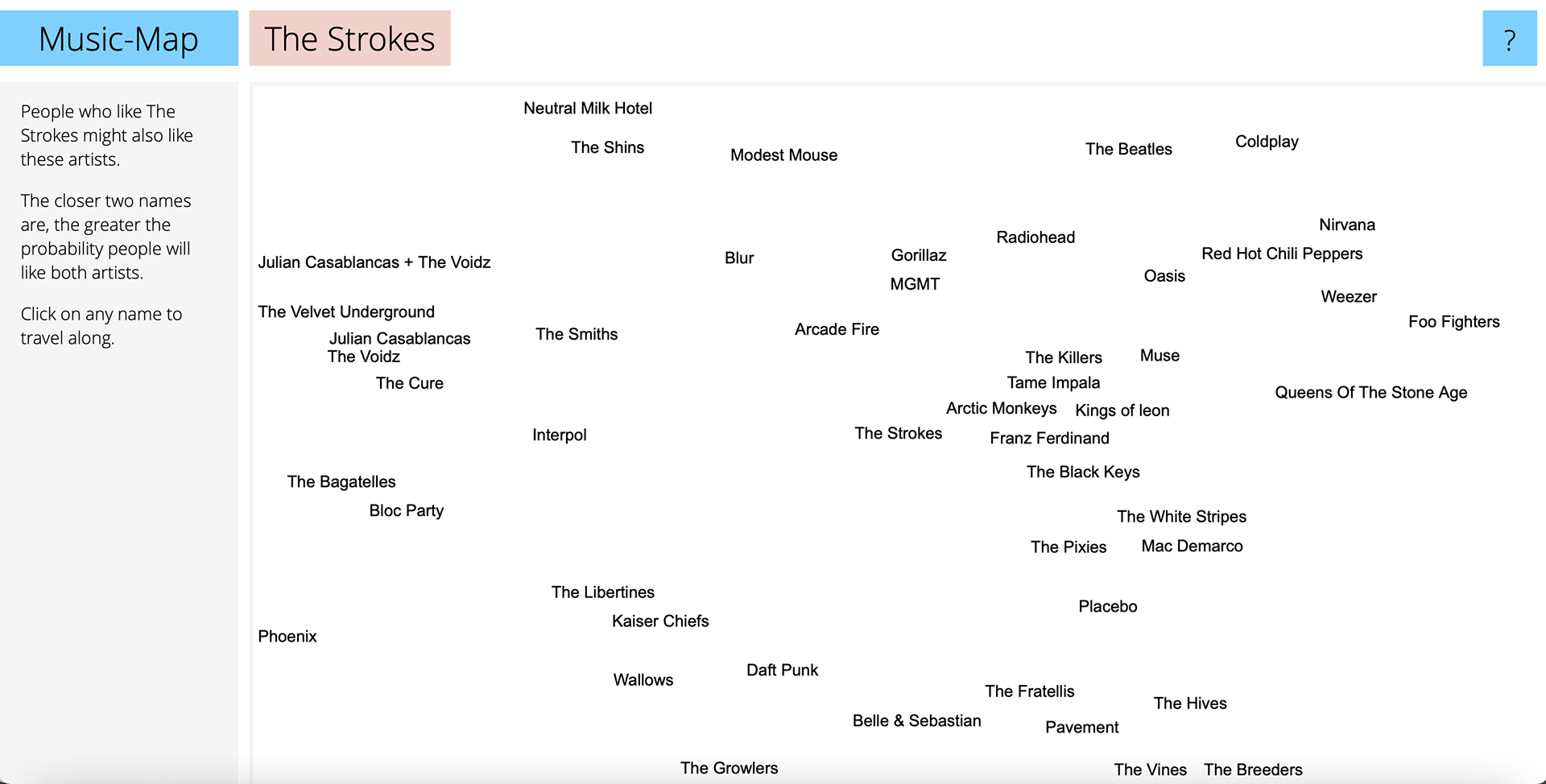Open the Music-Map home link

118,39
